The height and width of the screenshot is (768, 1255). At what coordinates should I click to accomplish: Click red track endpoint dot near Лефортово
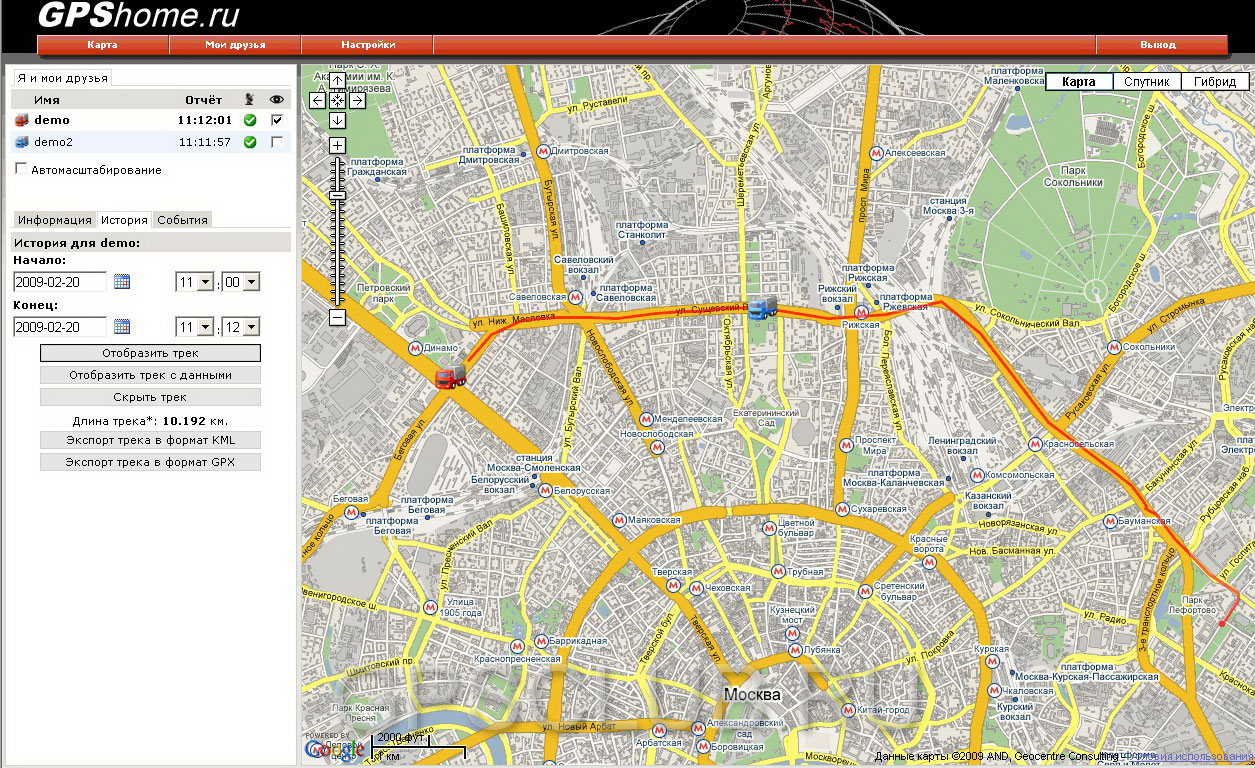pyautogui.click(x=1221, y=624)
